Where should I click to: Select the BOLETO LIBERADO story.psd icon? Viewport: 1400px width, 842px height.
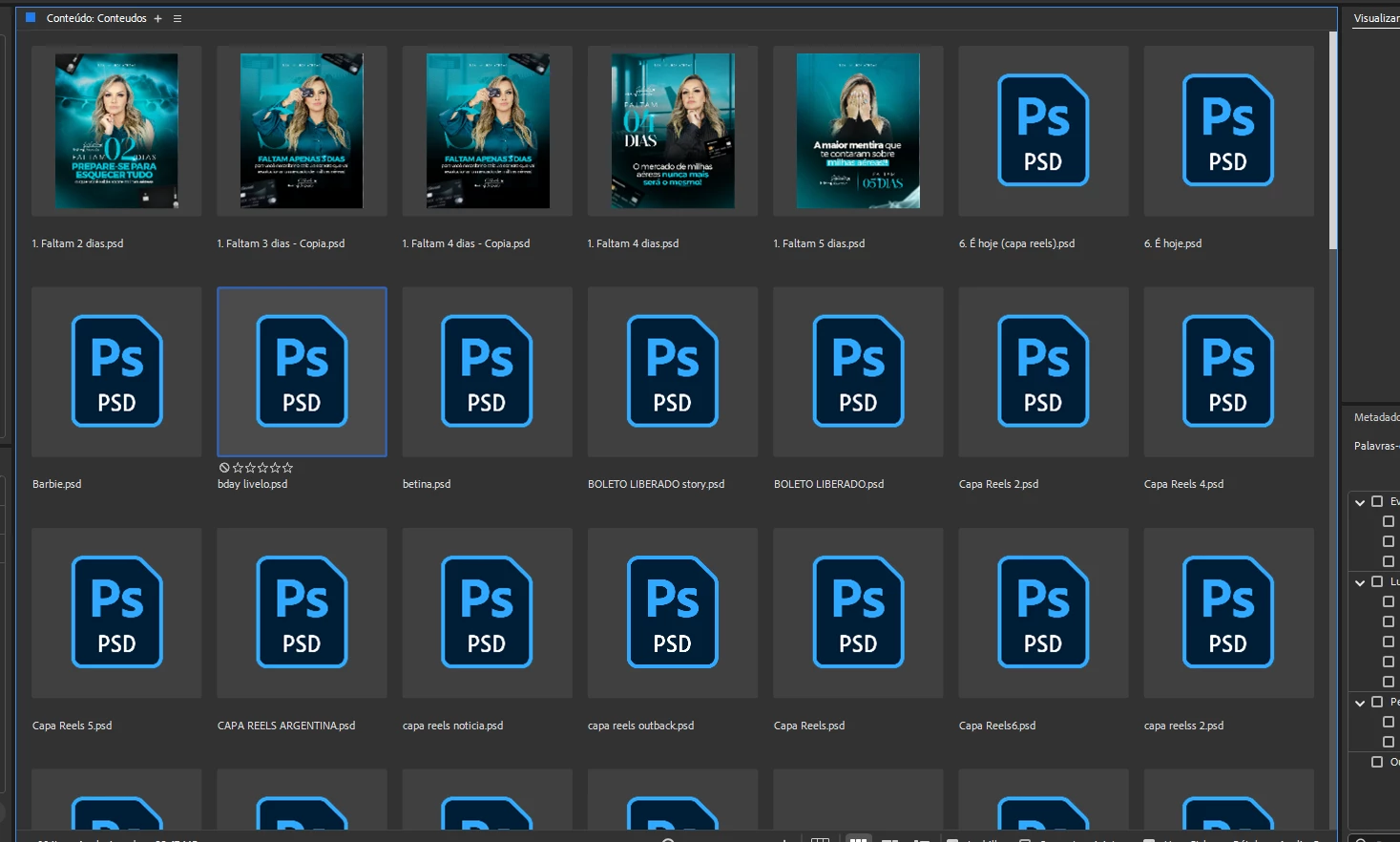pos(672,370)
